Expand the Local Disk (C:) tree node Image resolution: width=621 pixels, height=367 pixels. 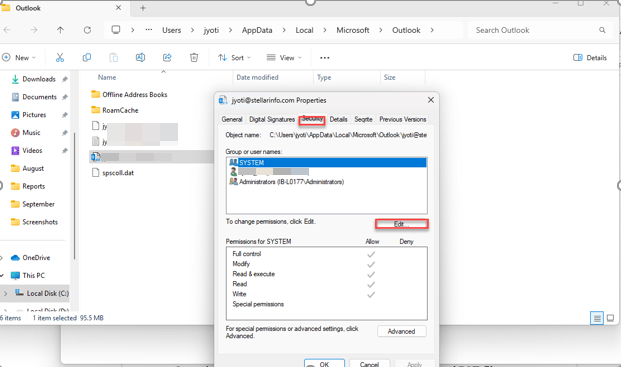click(x=6, y=293)
